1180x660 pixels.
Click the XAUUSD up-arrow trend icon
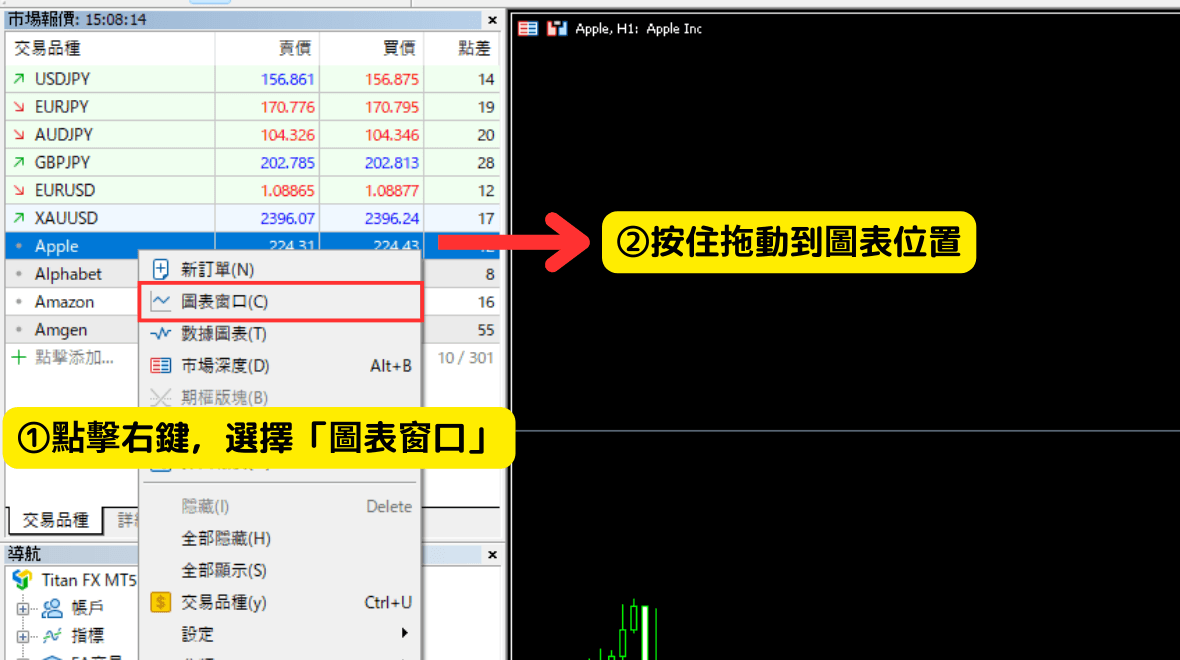(x=19, y=217)
